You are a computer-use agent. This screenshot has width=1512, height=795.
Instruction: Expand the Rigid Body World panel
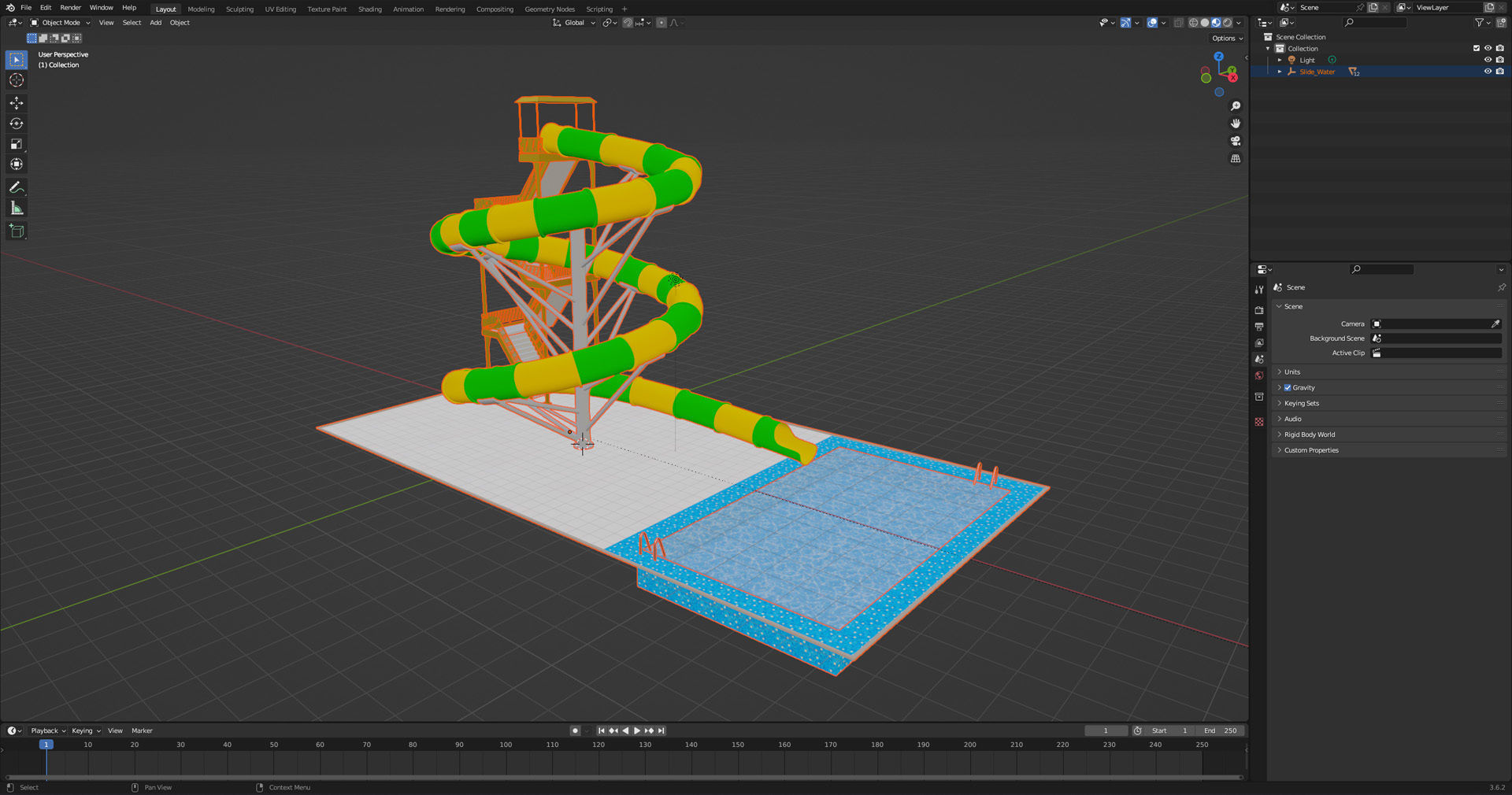pyautogui.click(x=1309, y=434)
